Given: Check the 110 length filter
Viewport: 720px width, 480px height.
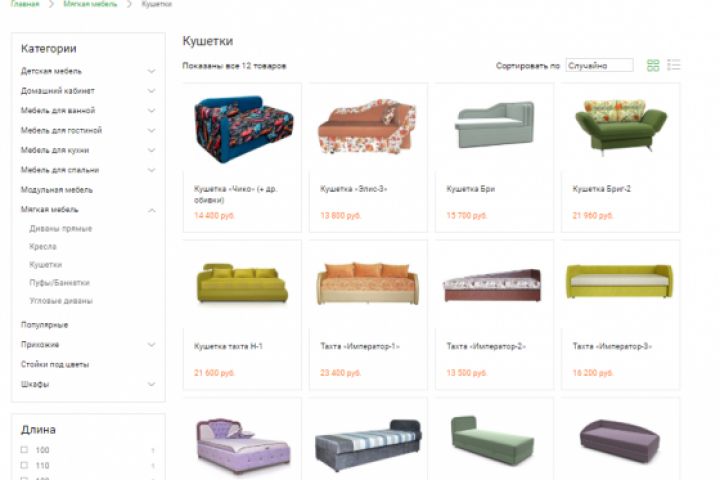Looking at the screenshot, I should pos(24,465).
